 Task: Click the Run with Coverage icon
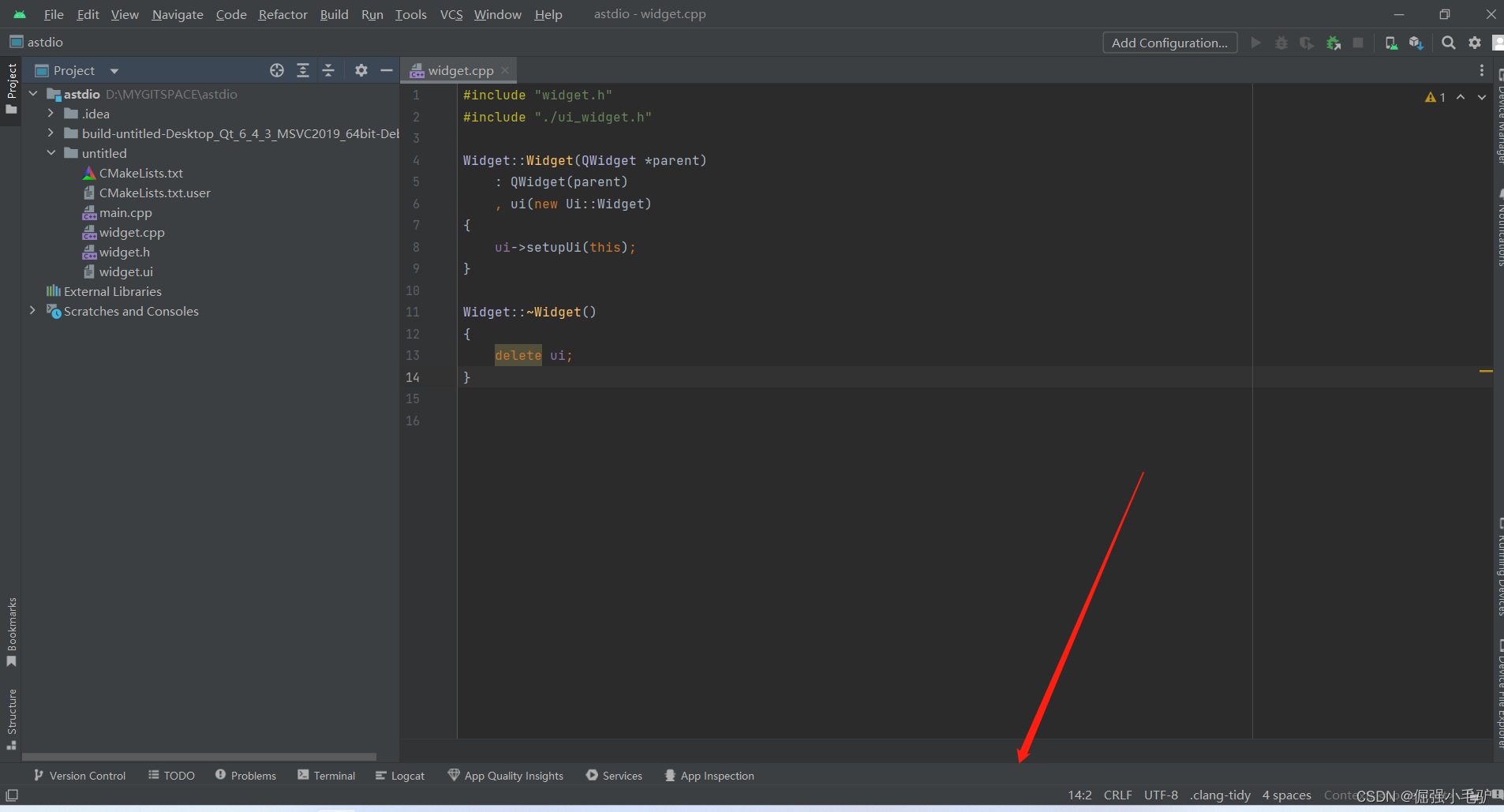click(1307, 43)
